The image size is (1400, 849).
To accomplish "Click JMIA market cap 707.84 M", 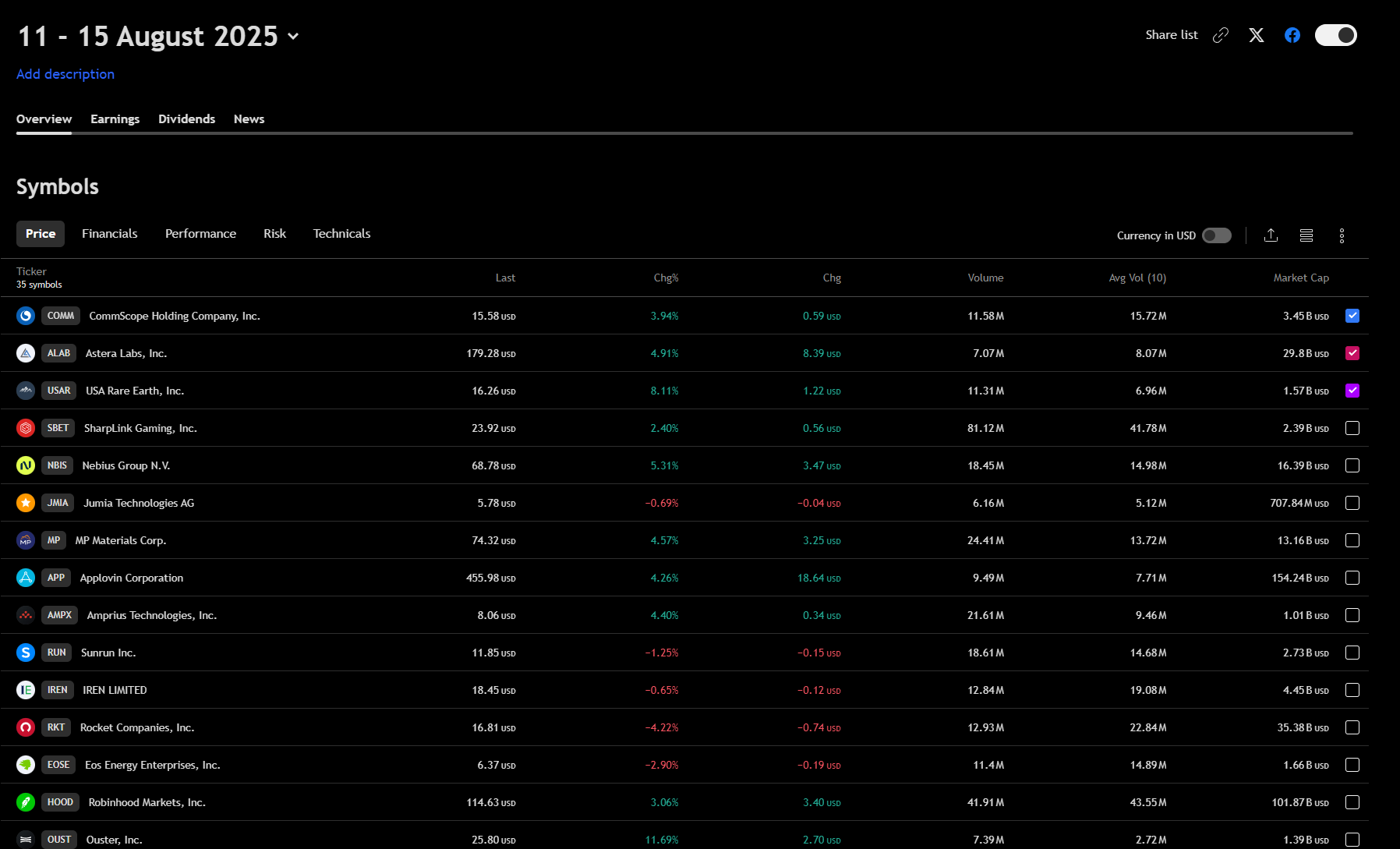I will [x=1299, y=503].
